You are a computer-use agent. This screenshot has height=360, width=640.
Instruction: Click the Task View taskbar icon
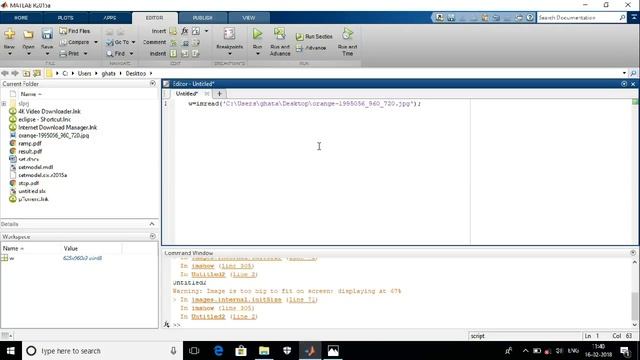(x=194, y=351)
